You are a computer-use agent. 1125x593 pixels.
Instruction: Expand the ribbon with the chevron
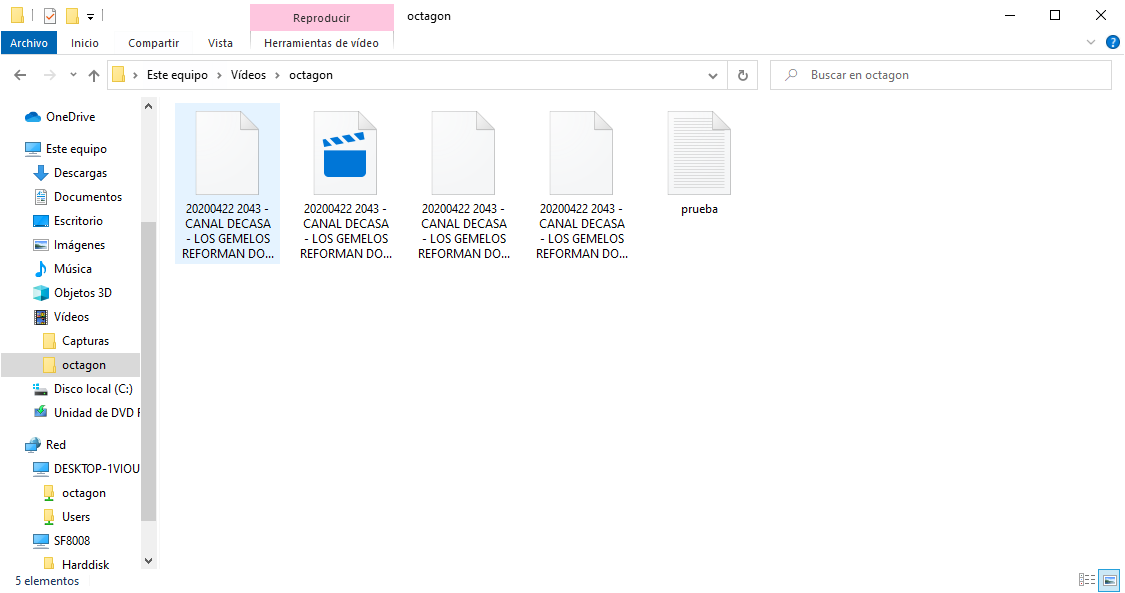[x=1091, y=43]
